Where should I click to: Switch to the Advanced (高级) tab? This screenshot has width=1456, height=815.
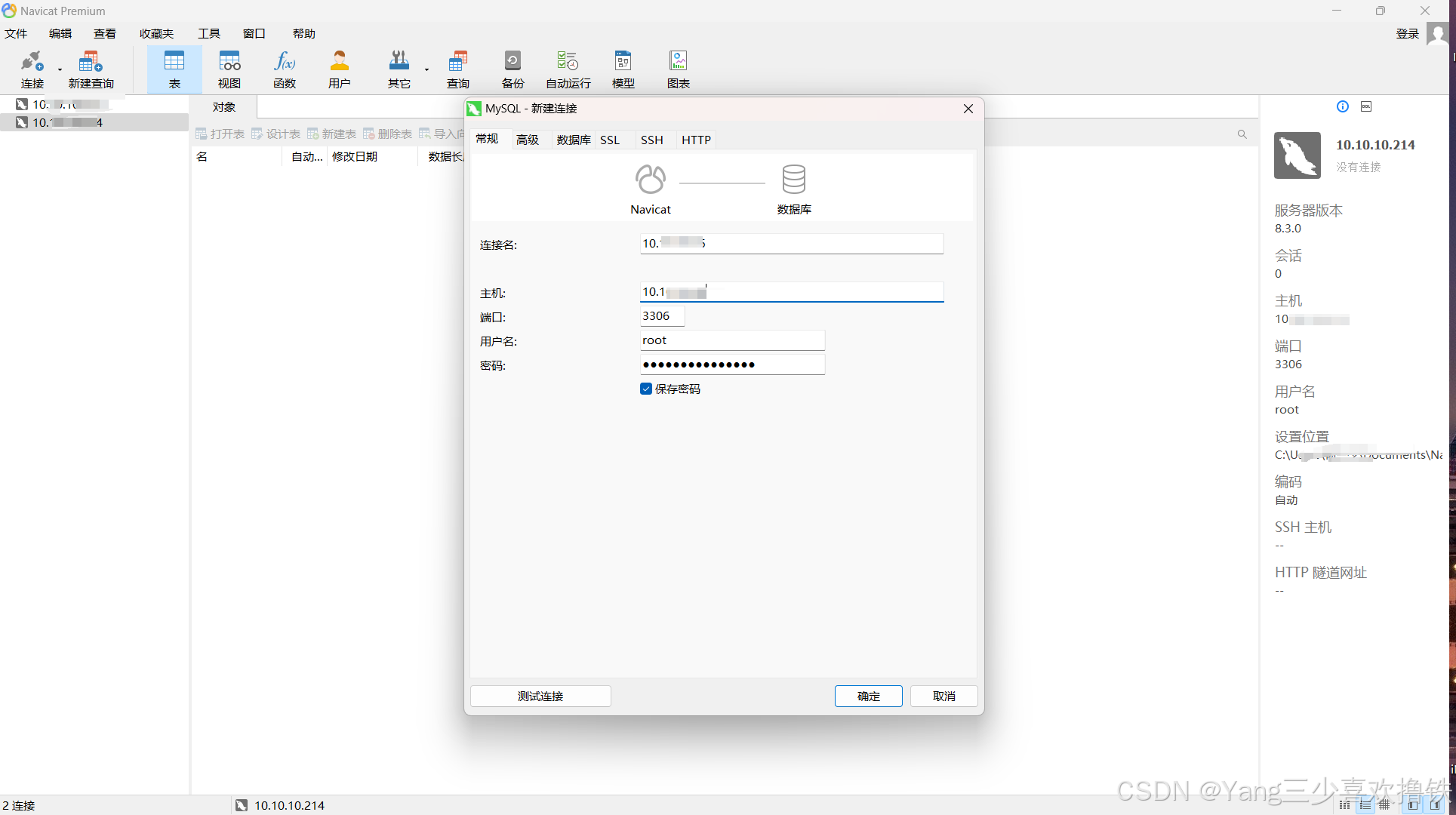527,140
